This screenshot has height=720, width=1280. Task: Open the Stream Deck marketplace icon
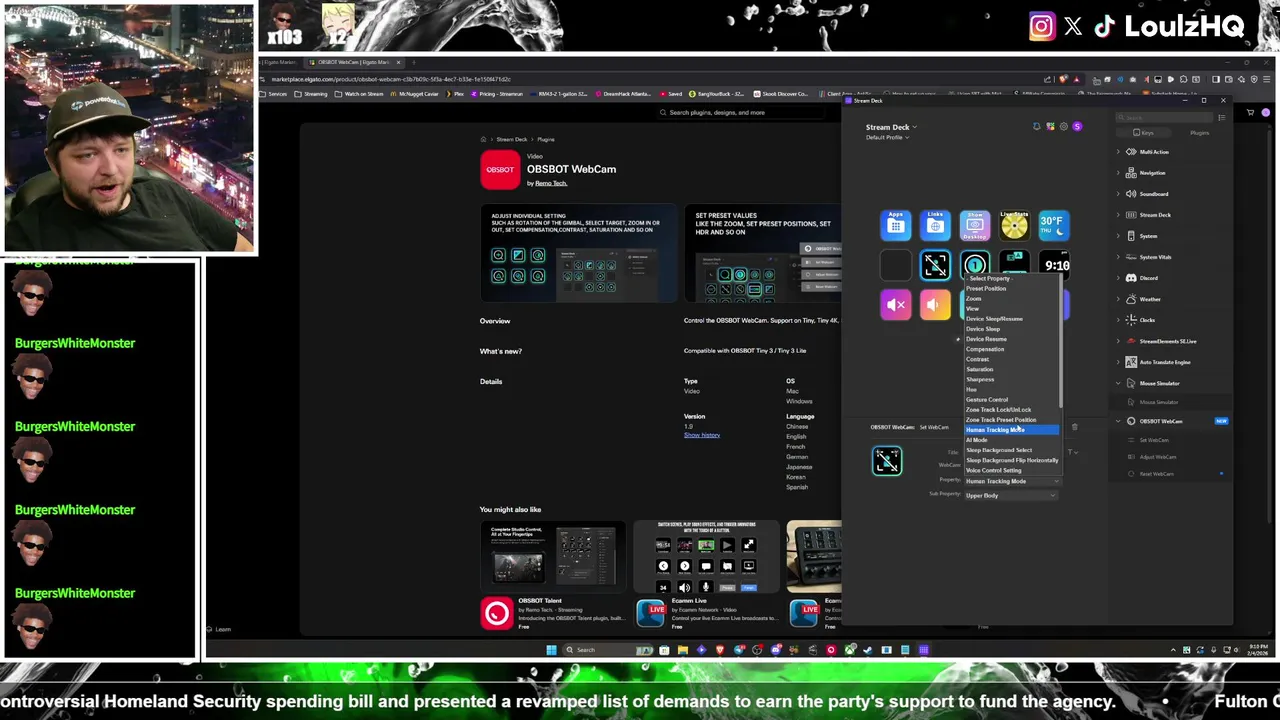1050,127
